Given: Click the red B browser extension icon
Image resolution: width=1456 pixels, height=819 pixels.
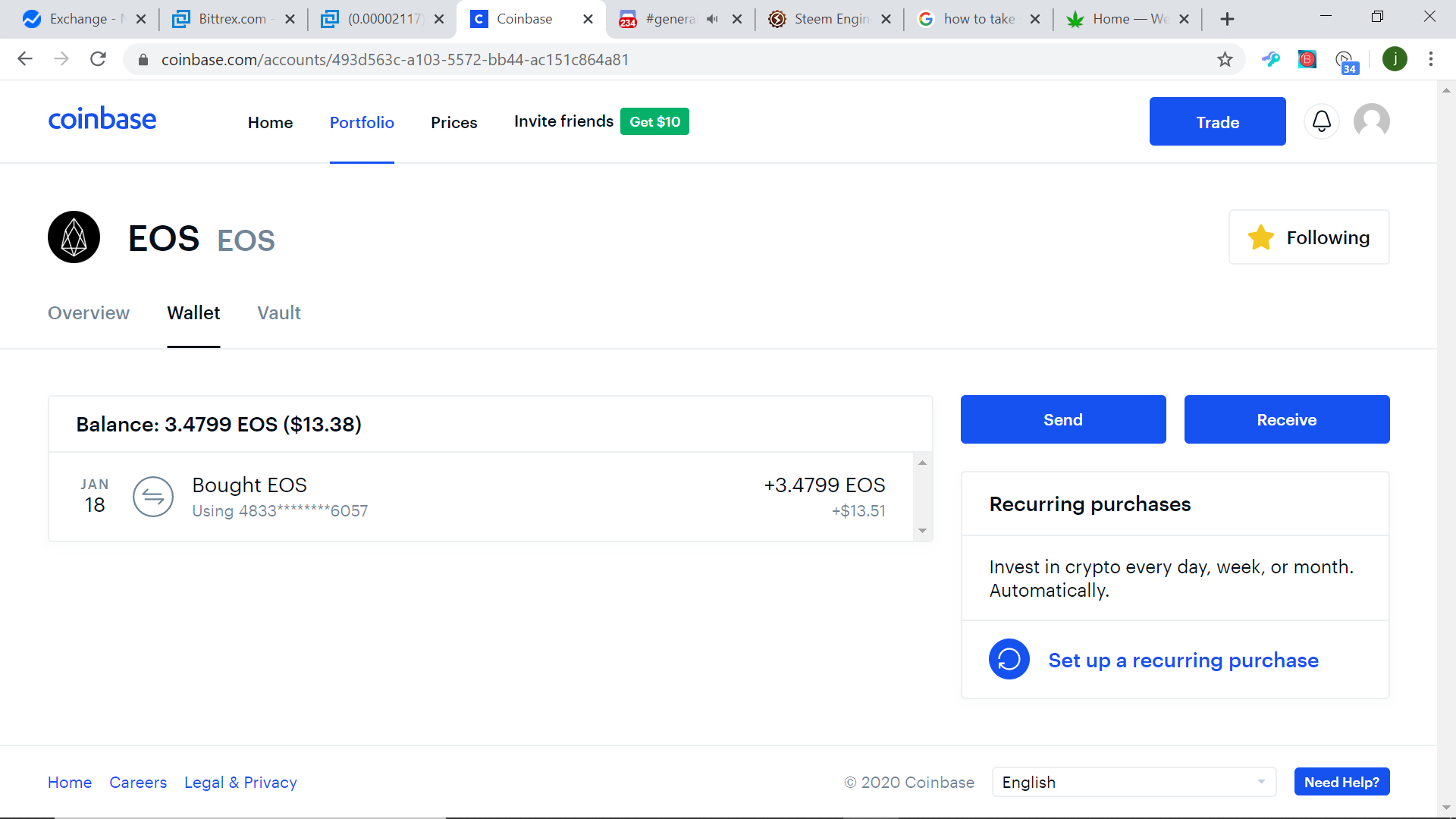Looking at the screenshot, I should [x=1307, y=59].
